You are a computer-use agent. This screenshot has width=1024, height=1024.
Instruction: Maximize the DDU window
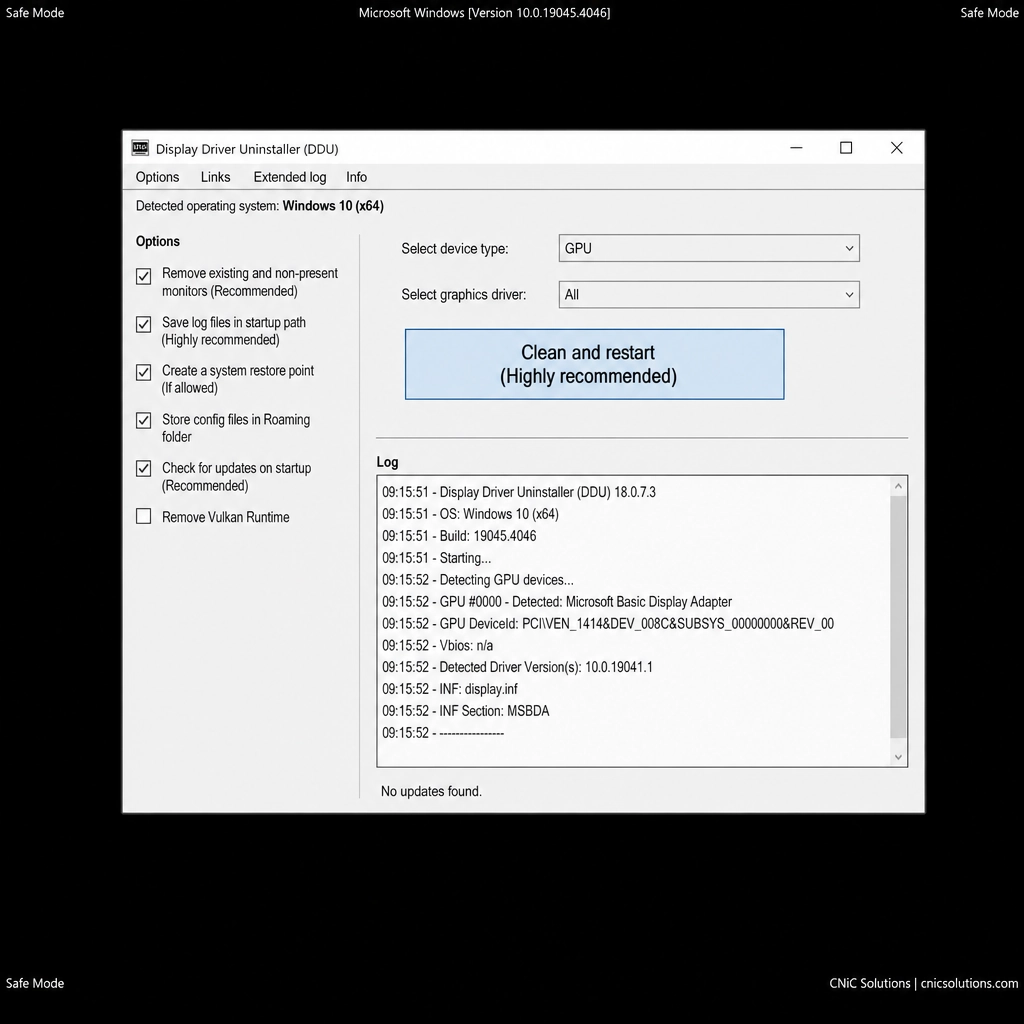(846, 148)
